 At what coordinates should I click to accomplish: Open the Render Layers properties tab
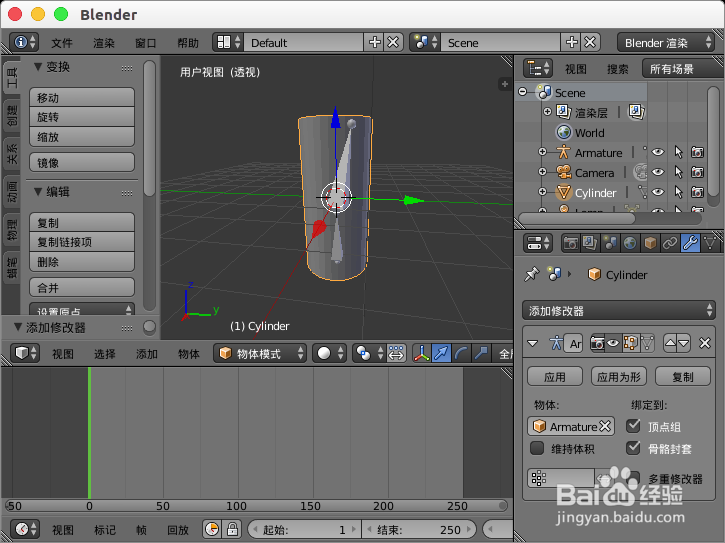click(590, 243)
